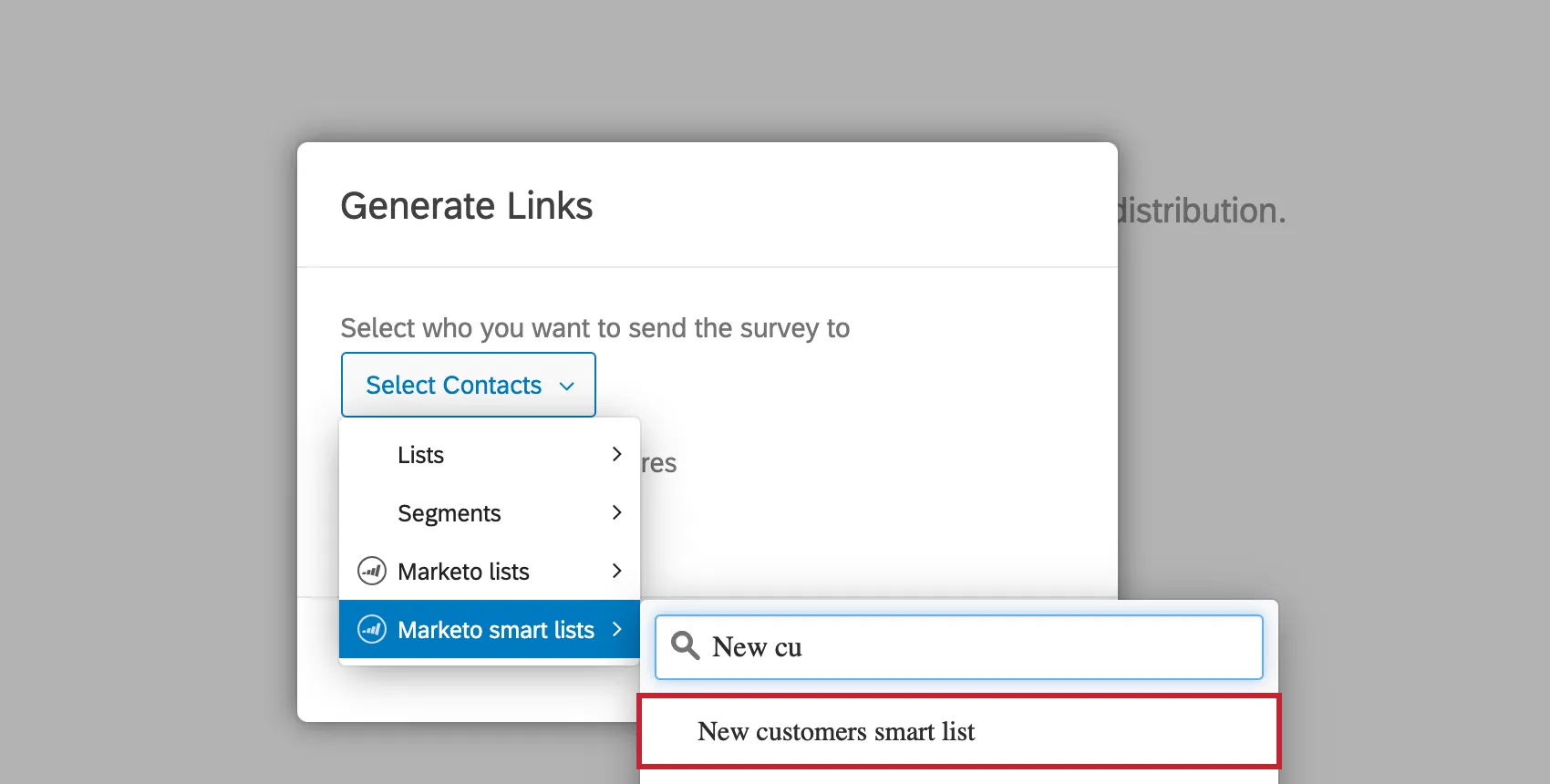This screenshot has width=1550, height=784.
Task: Click the Marketo icon beside Marketo smart lists
Action: [372, 629]
